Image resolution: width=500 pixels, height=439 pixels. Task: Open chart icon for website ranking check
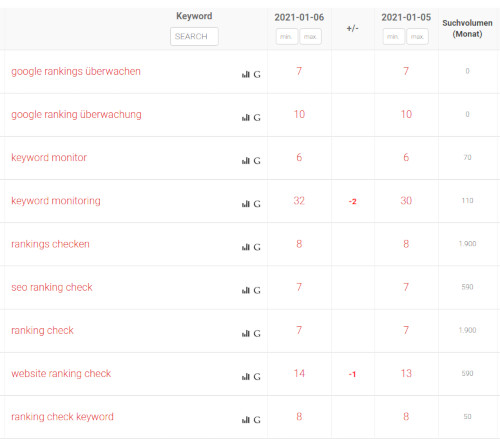pos(246,376)
